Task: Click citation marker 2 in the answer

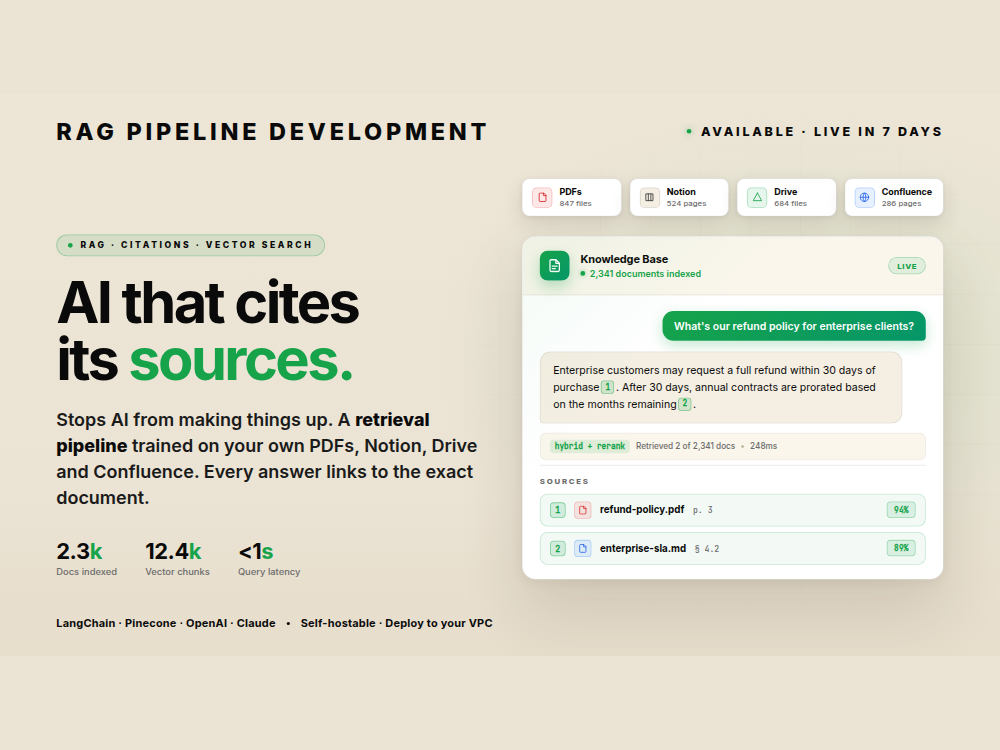Action: click(x=685, y=404)
